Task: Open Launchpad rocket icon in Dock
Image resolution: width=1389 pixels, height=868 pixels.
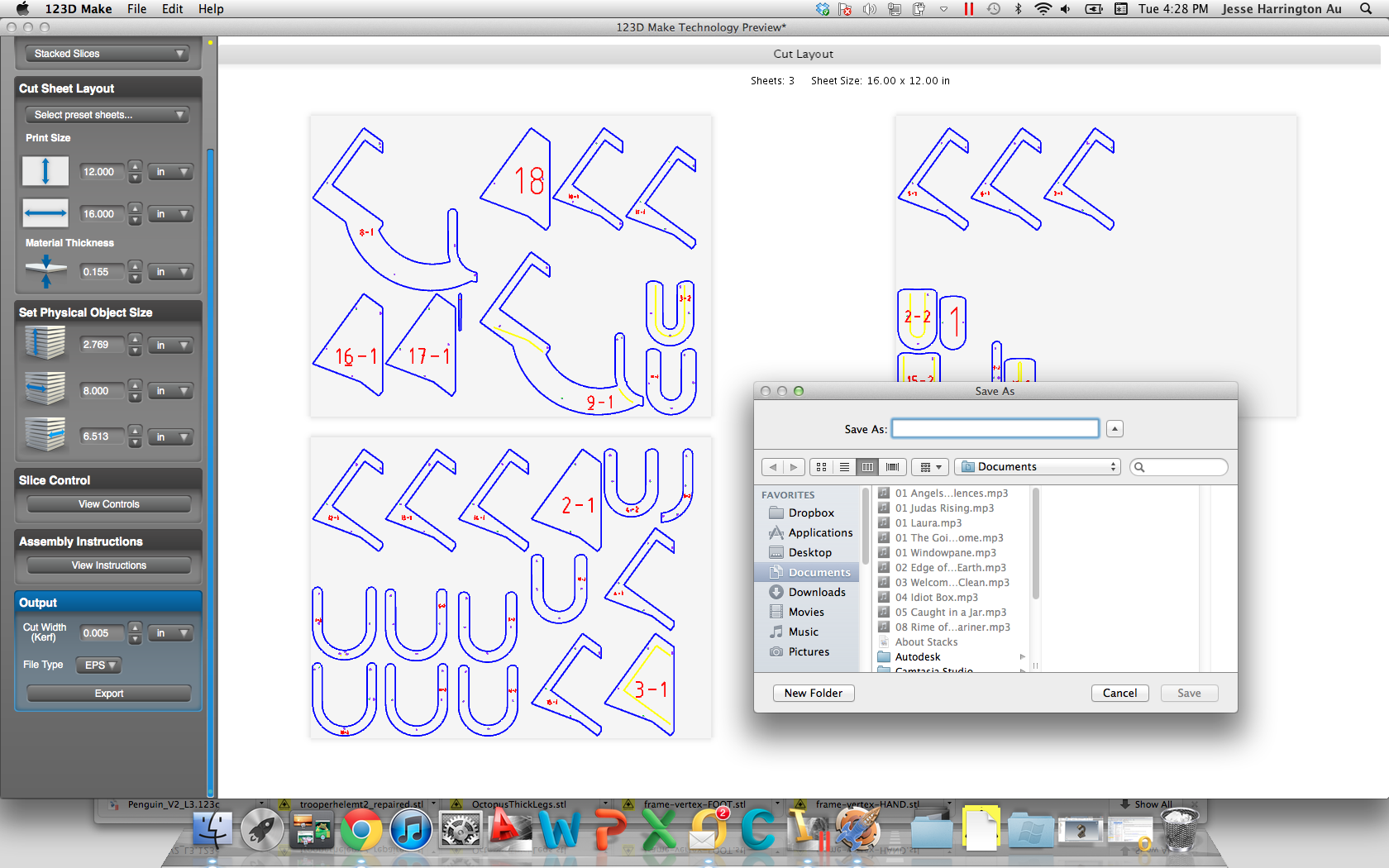Action: [262, 830]
